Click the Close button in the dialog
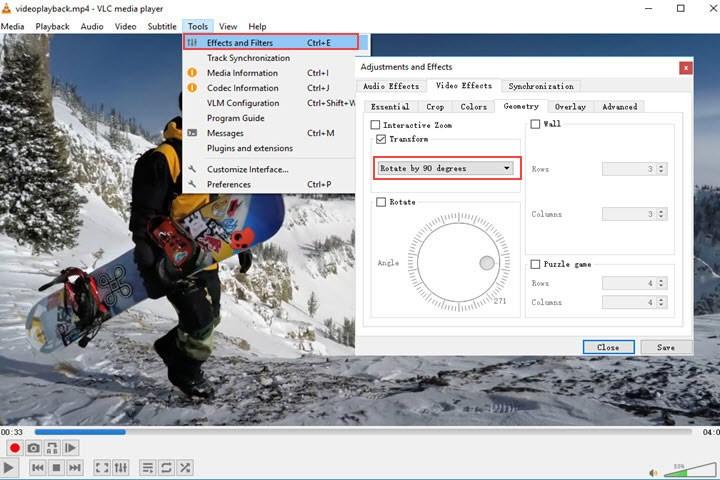The height and width of the screenshot is (480, 720). tap(608, 347)
